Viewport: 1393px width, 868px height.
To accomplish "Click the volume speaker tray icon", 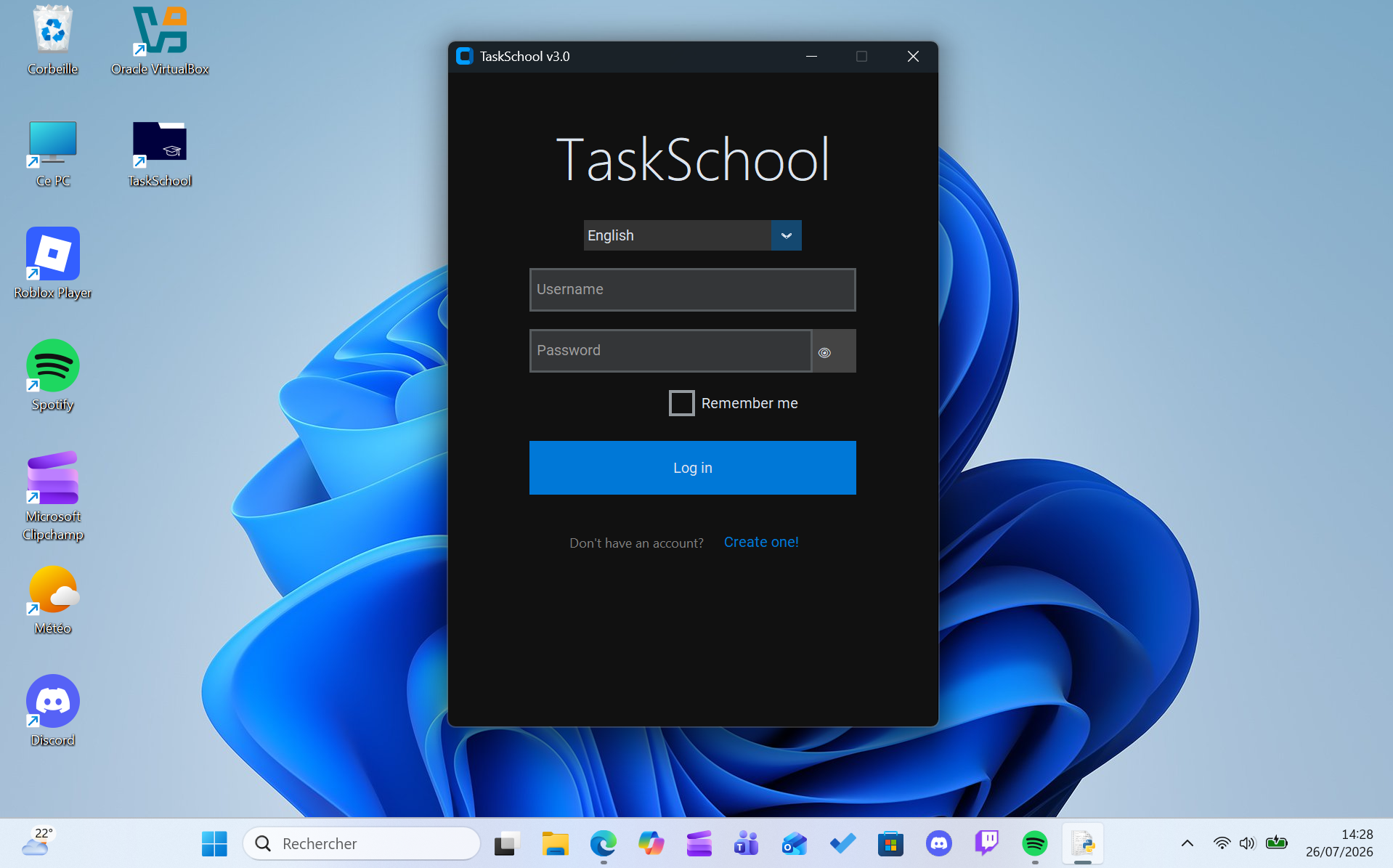I will coord(1247,843).
